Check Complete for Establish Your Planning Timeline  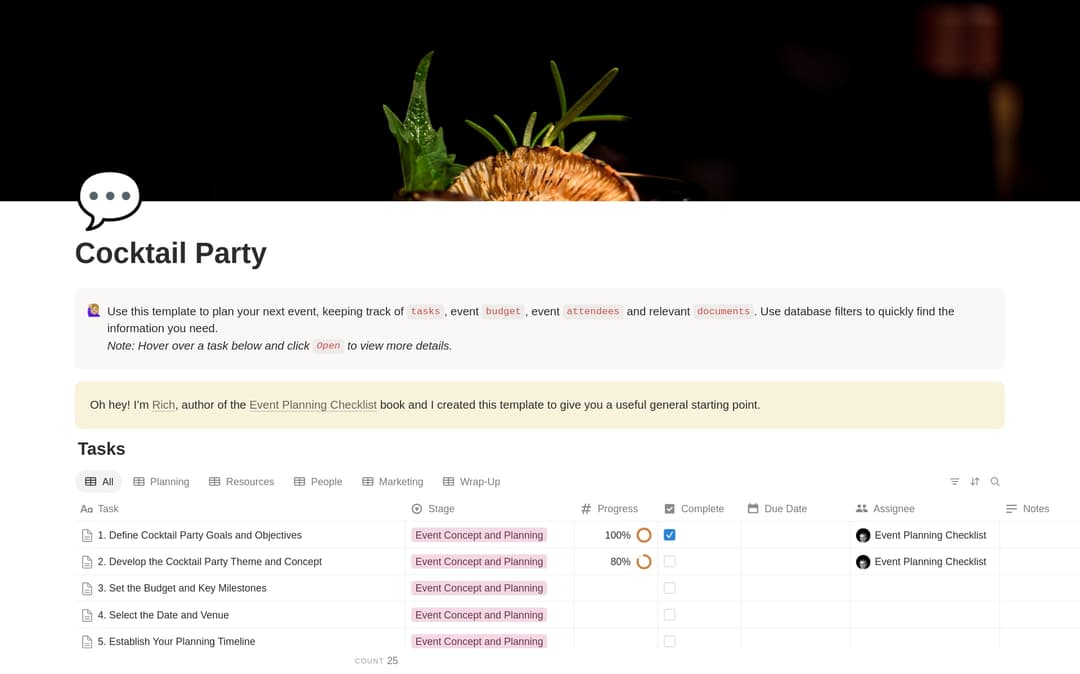(669, 641)
